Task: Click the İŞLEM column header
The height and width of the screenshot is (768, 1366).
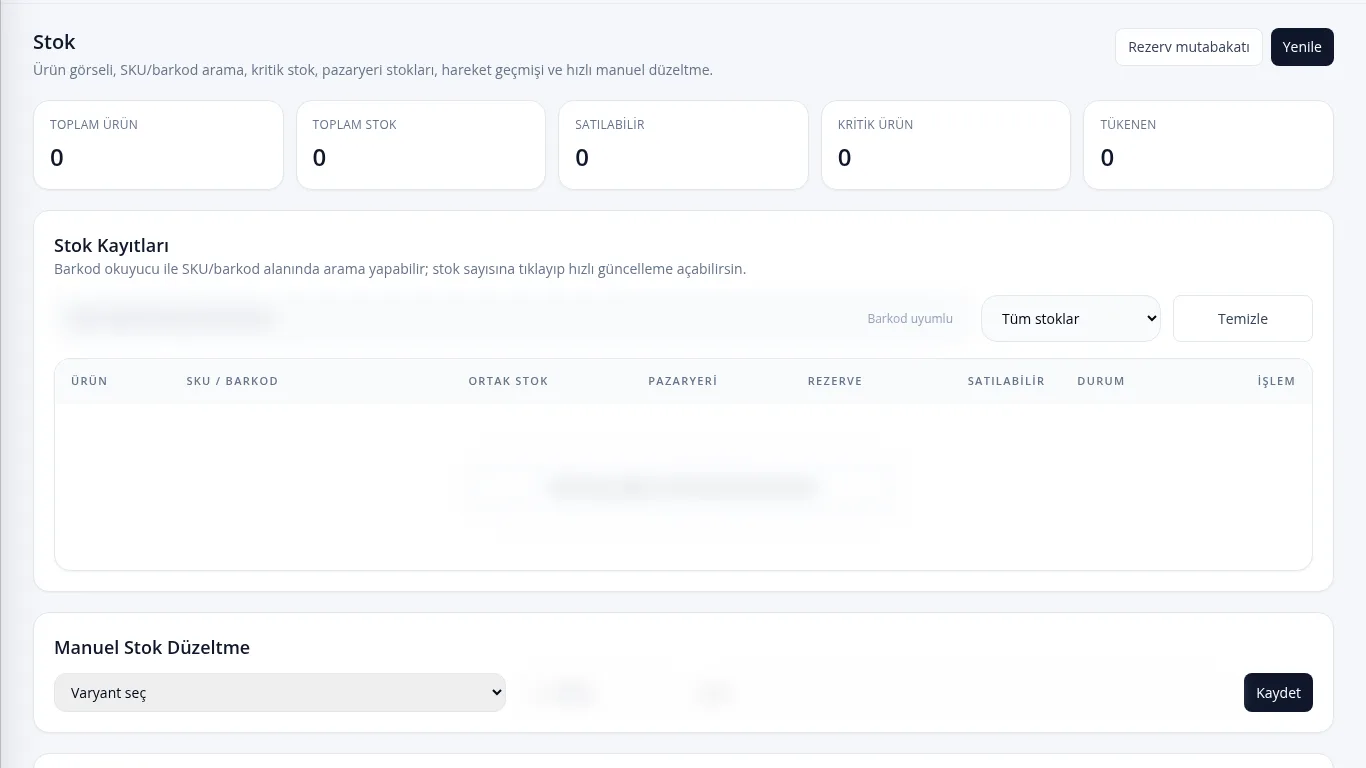Action: pos(1276,381)
